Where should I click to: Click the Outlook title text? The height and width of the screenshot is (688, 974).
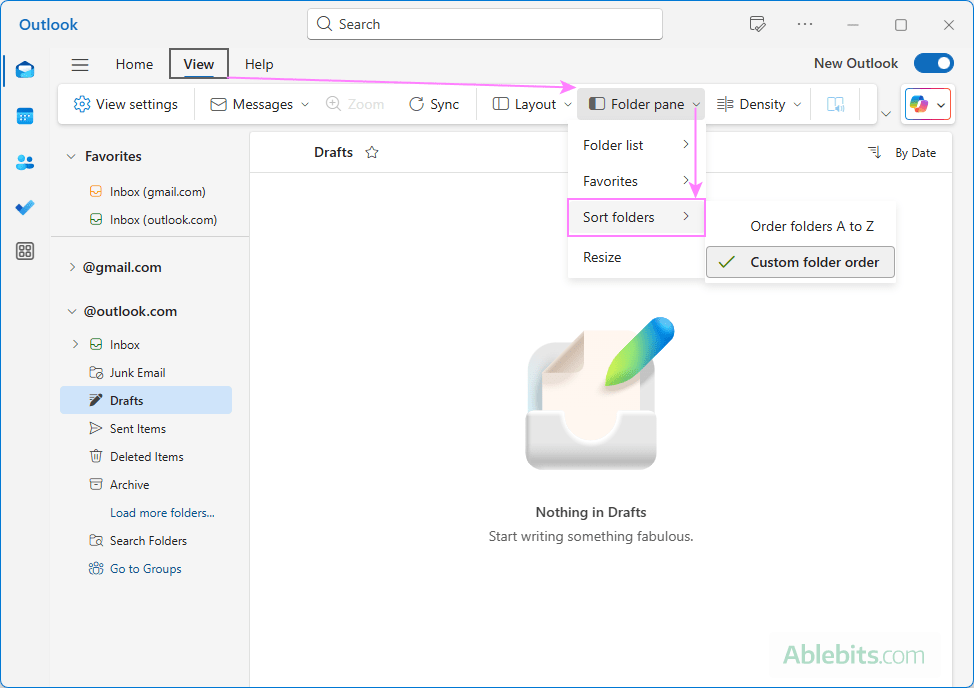pyautogui.click(x=48, y=24)
